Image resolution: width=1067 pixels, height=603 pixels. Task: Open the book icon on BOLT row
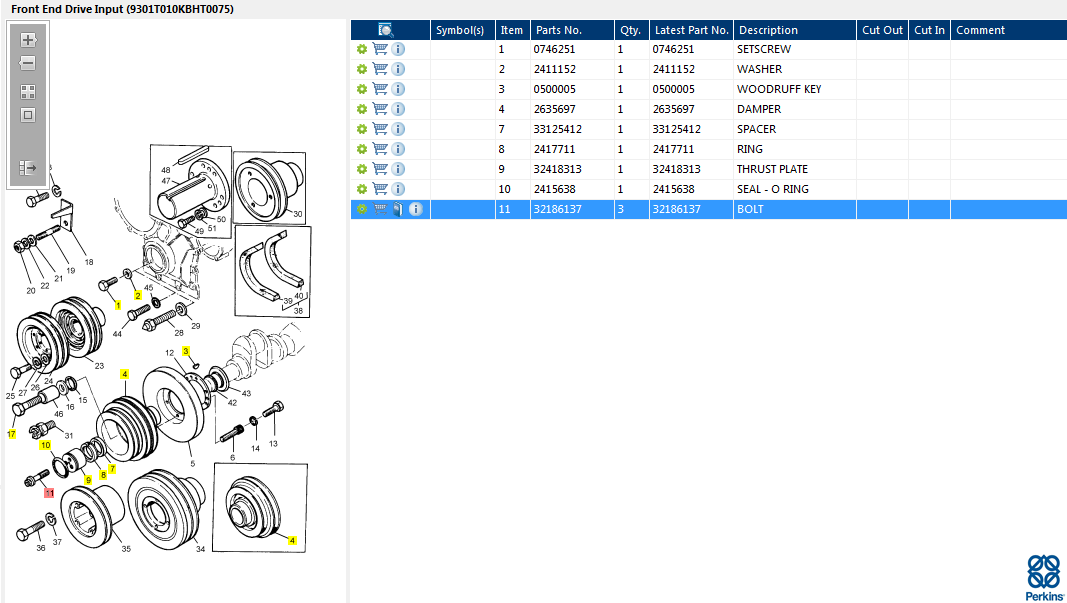pyautogui.click(x=398, y=209)
